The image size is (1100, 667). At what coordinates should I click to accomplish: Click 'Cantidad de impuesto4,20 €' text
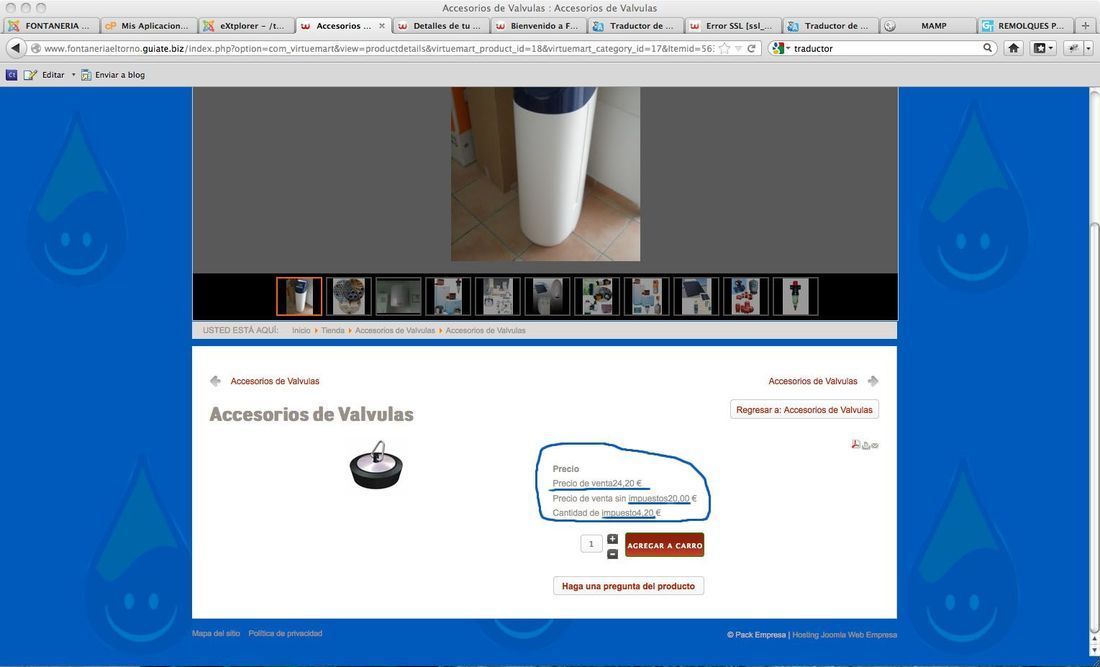tap(606, 513)
